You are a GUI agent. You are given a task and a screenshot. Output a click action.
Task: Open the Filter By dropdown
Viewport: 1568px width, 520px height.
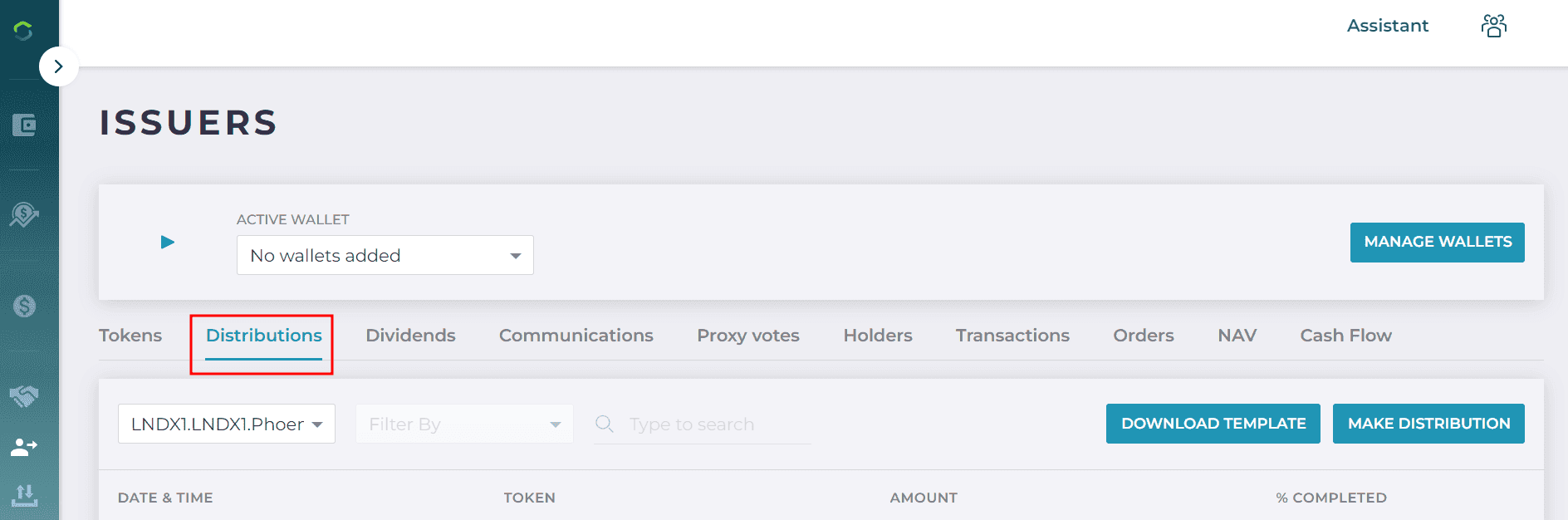point(463,424)
